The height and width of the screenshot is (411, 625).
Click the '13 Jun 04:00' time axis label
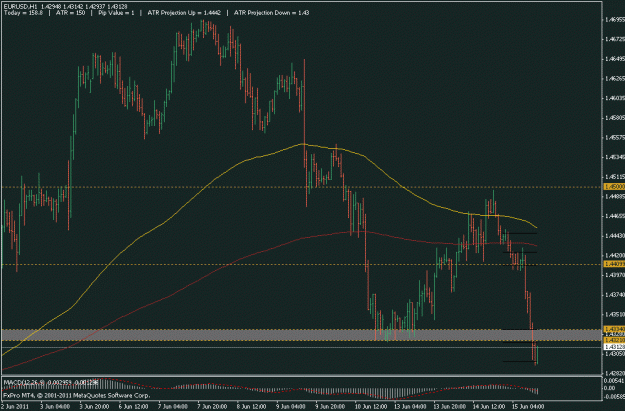click(410, 407)
